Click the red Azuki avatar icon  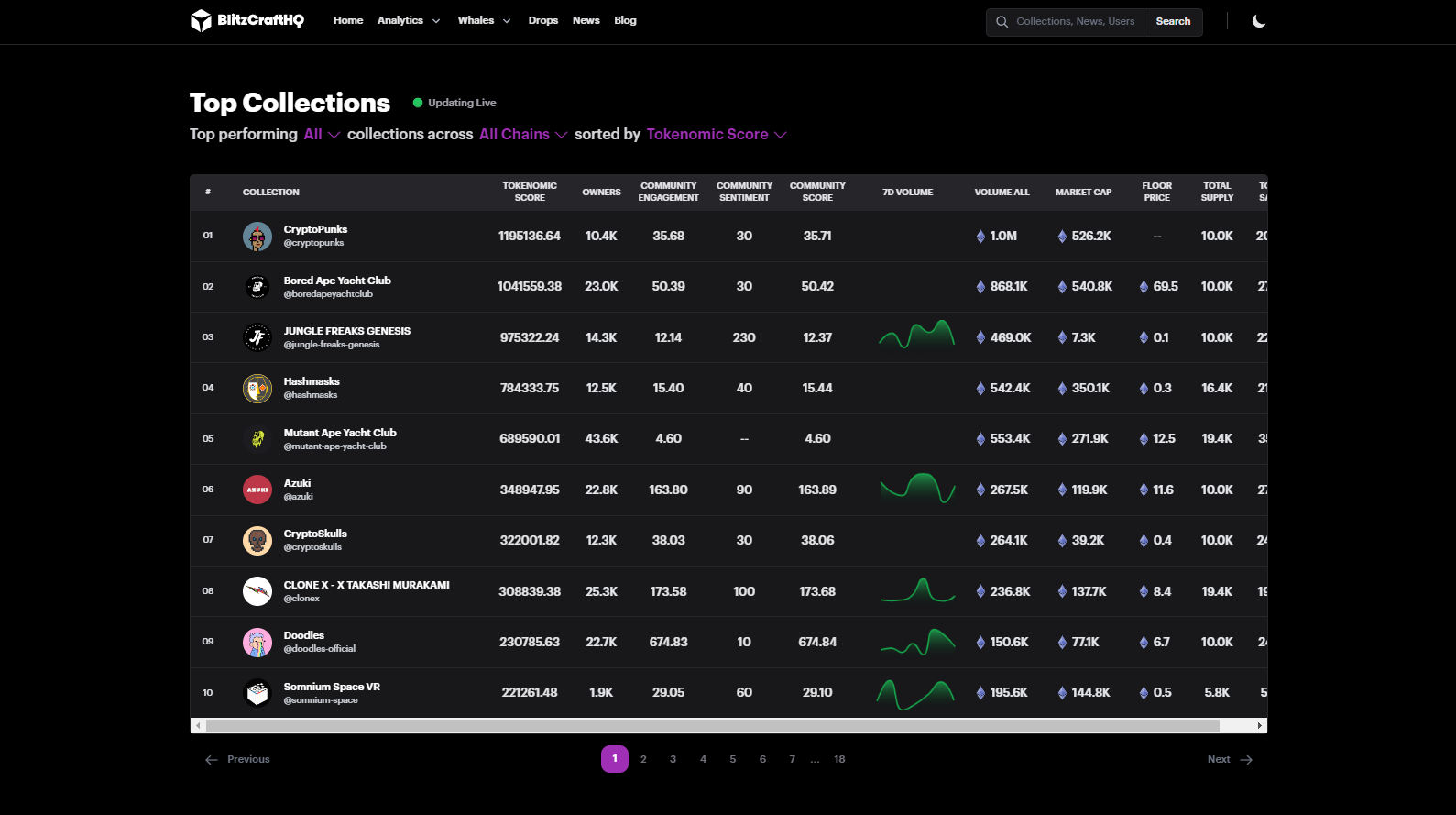coord(257,490)
